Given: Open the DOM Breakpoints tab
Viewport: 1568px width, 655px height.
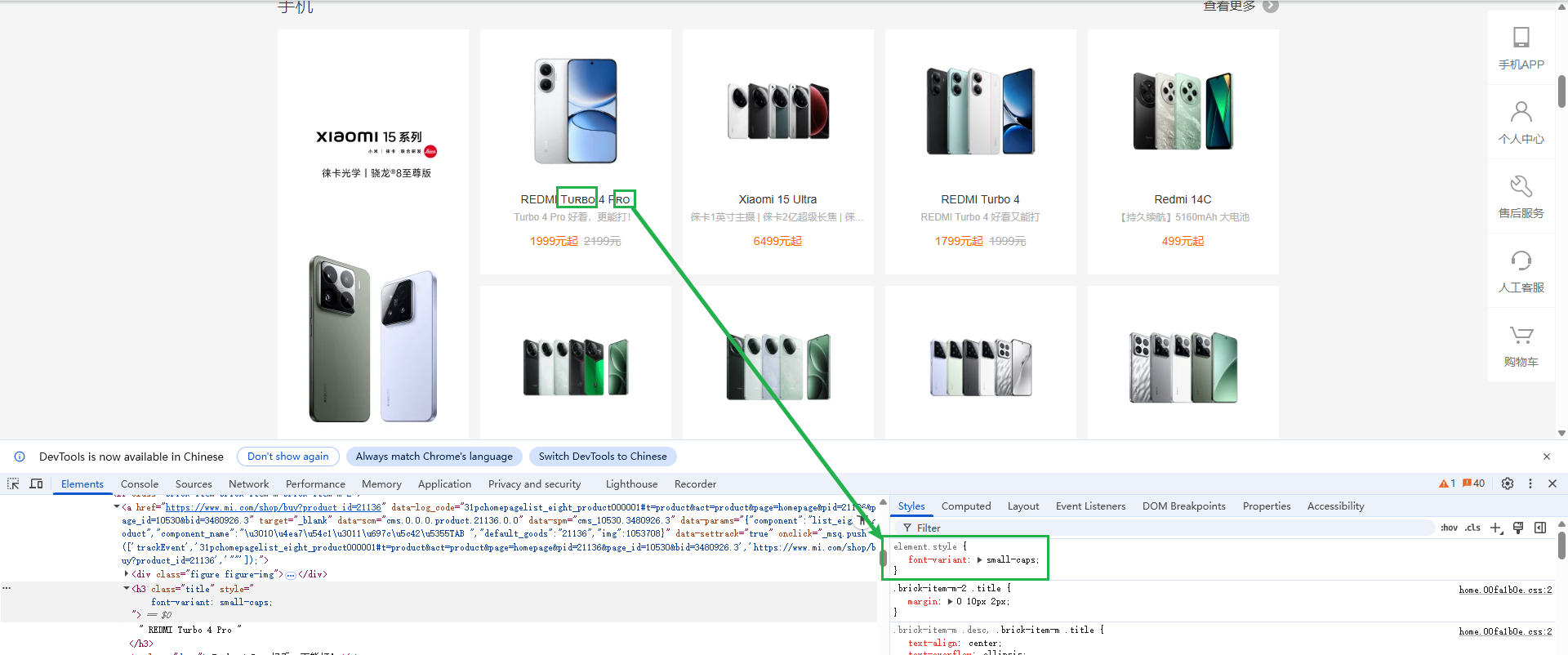Looking at the screenshot, I should [x=1184, y=506].
